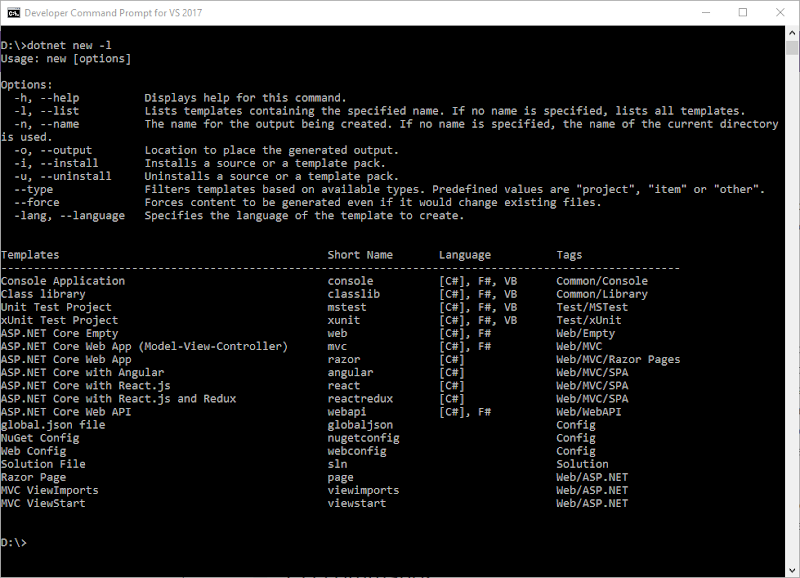Click the short name 'viewstart'
The width and height of the screenshot is (800, 578).
tap(357, 503)
